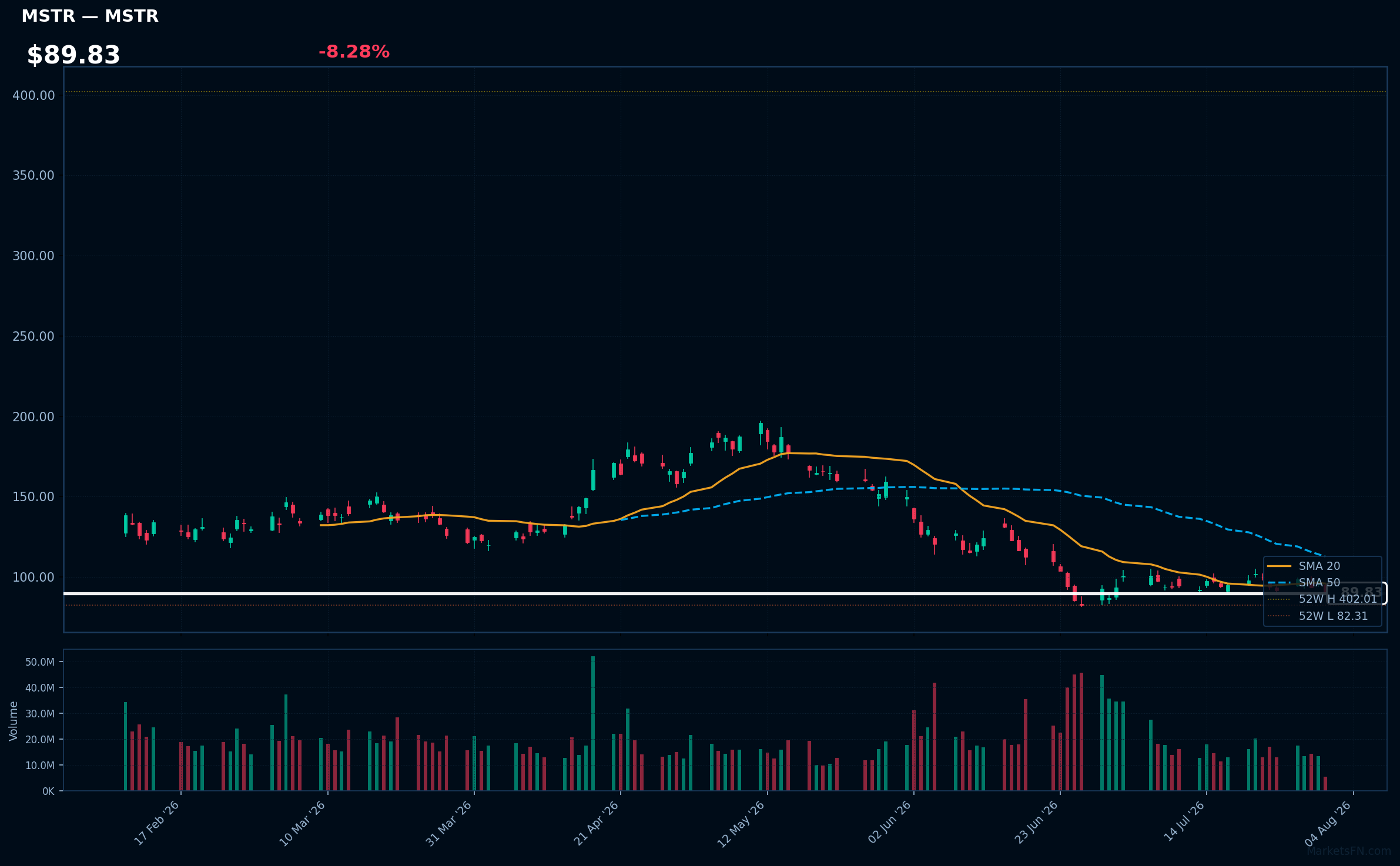The width and height of the screenshot is (1400, 866).
Task: Click the 04 Aug '26 date label
Action: [x=1328, y=823]
